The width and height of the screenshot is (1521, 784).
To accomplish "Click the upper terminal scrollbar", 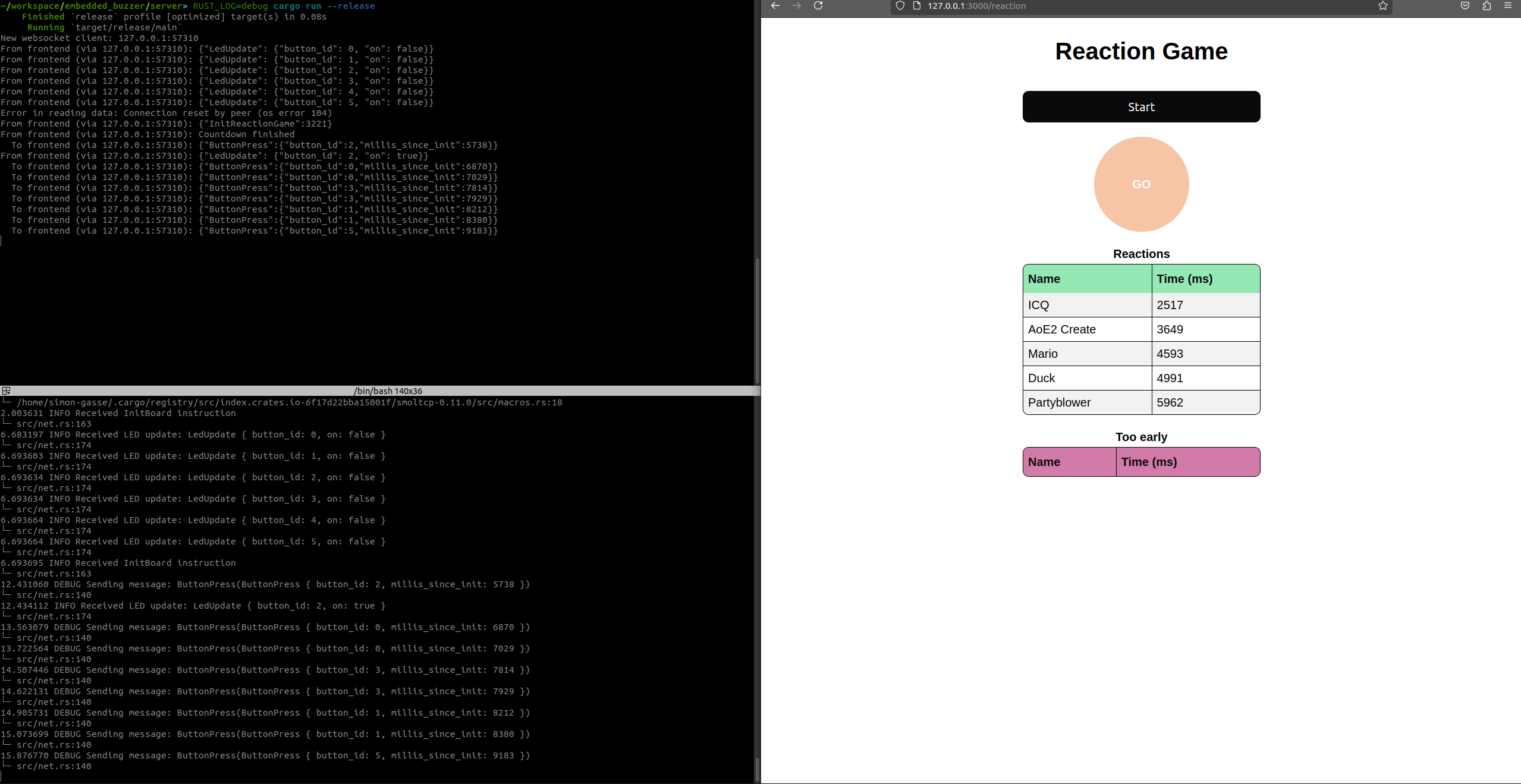I will tap(757, 321).
